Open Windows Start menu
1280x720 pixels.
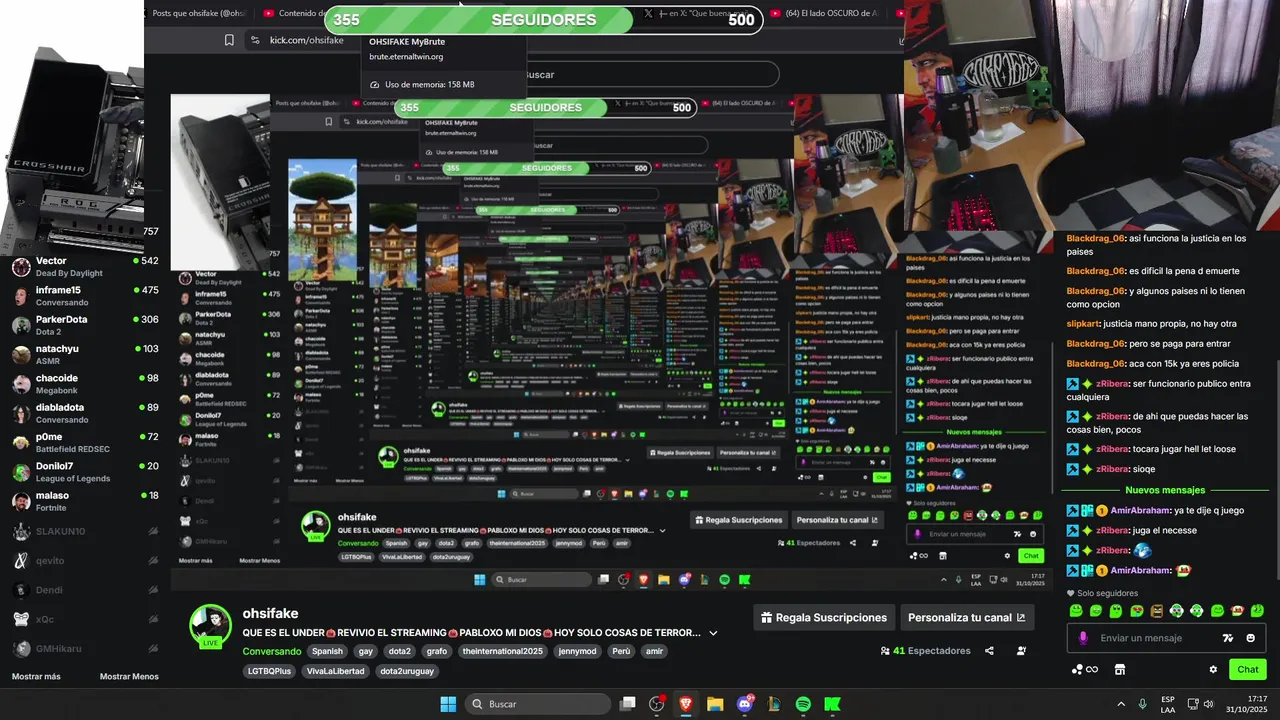(448, 704)
